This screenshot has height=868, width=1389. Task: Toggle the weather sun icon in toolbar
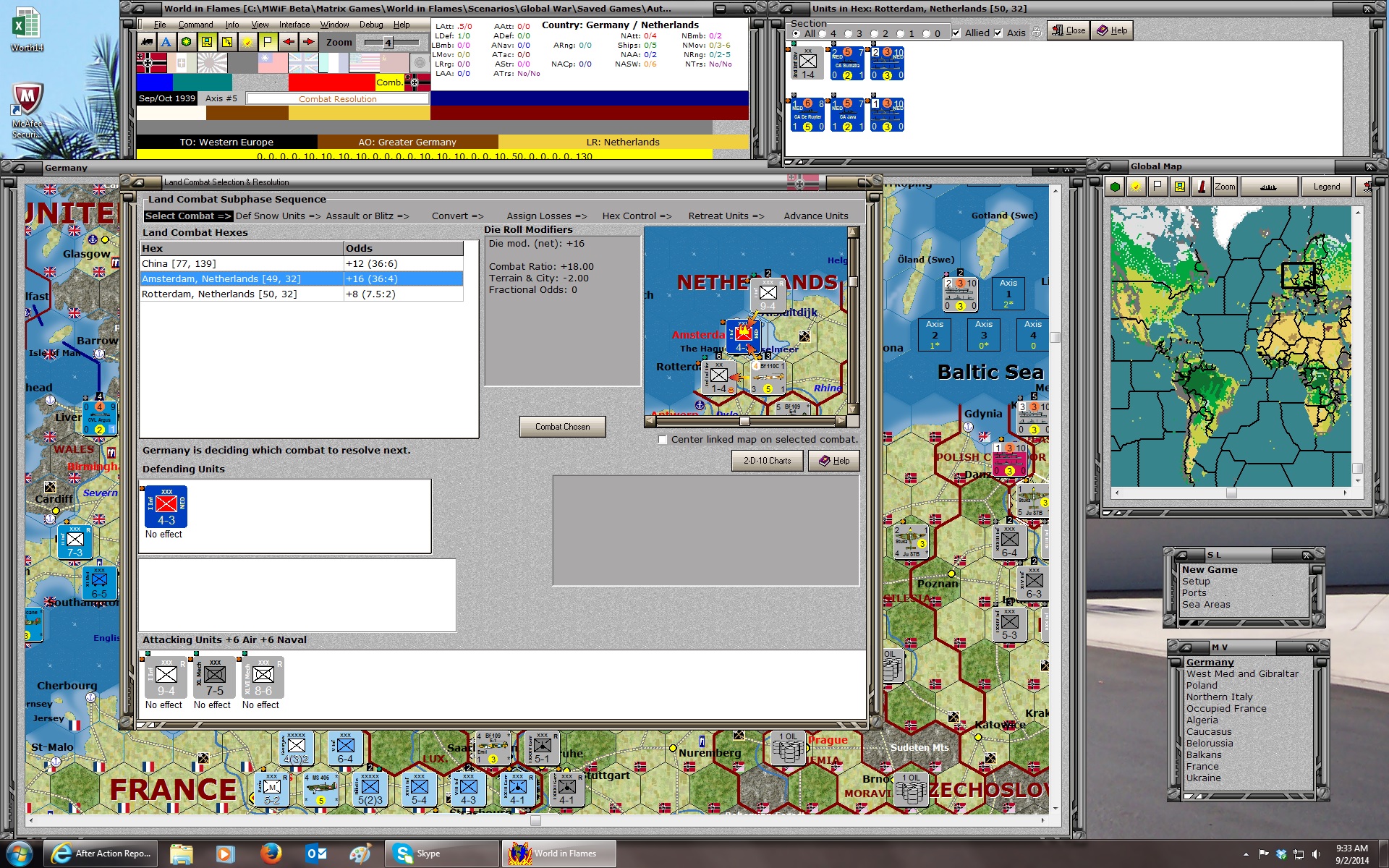pyautogui.click(x=247, y=42)
